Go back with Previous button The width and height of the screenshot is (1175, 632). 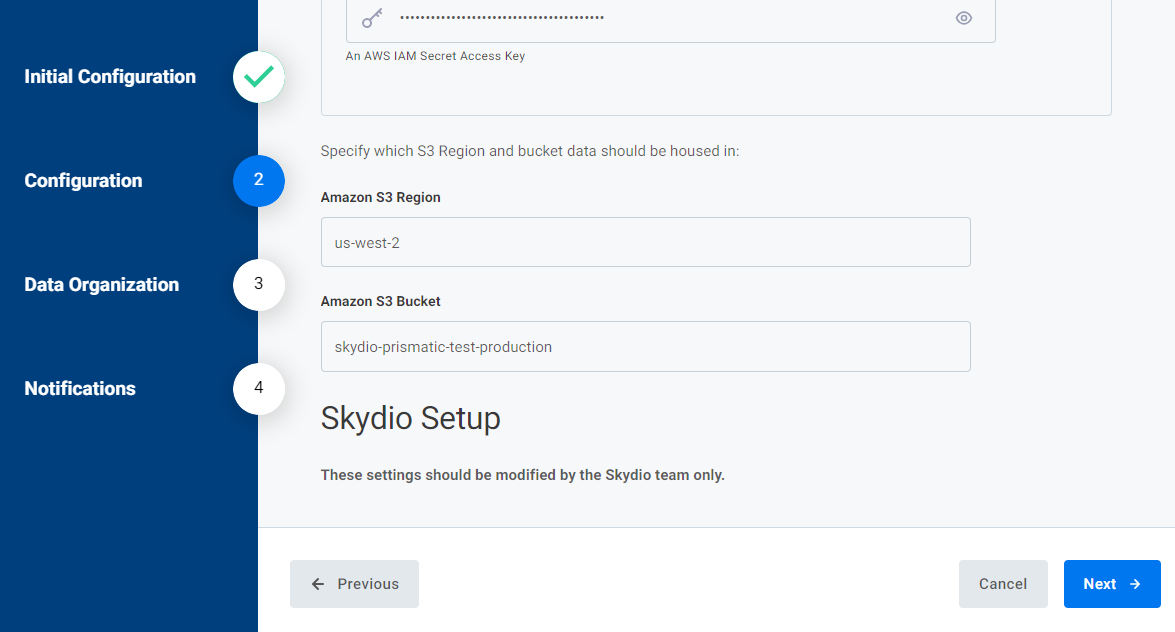[x=354, y=584]
